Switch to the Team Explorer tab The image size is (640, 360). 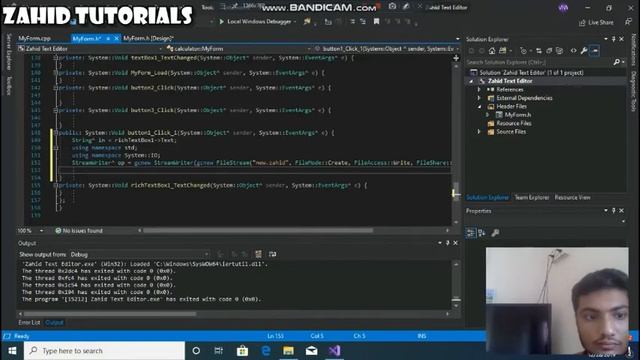coord(531,198)
